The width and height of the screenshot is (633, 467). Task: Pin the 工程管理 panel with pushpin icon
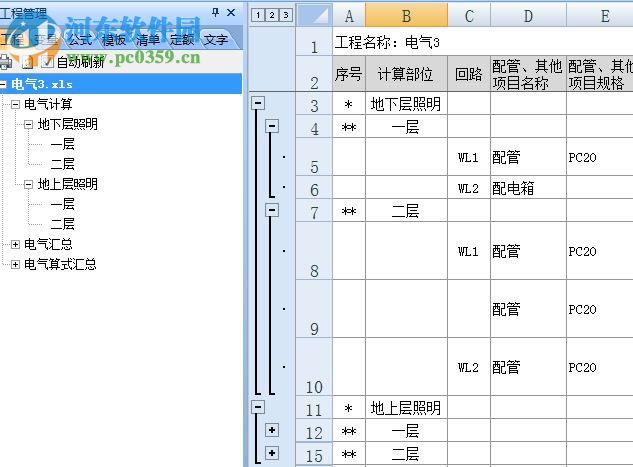(216, 13)
